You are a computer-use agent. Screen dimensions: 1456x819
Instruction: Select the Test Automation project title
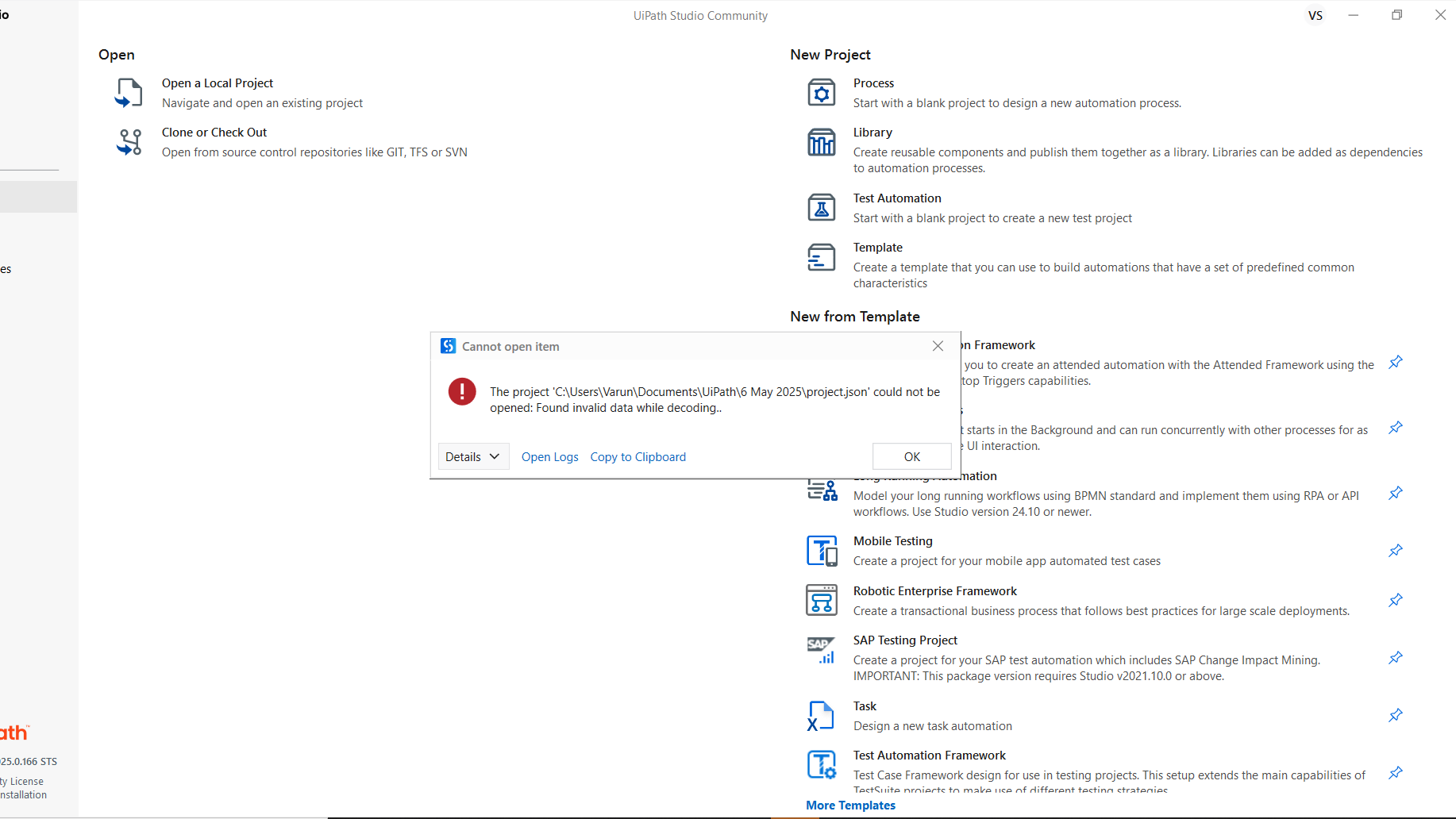pos(897,198)
